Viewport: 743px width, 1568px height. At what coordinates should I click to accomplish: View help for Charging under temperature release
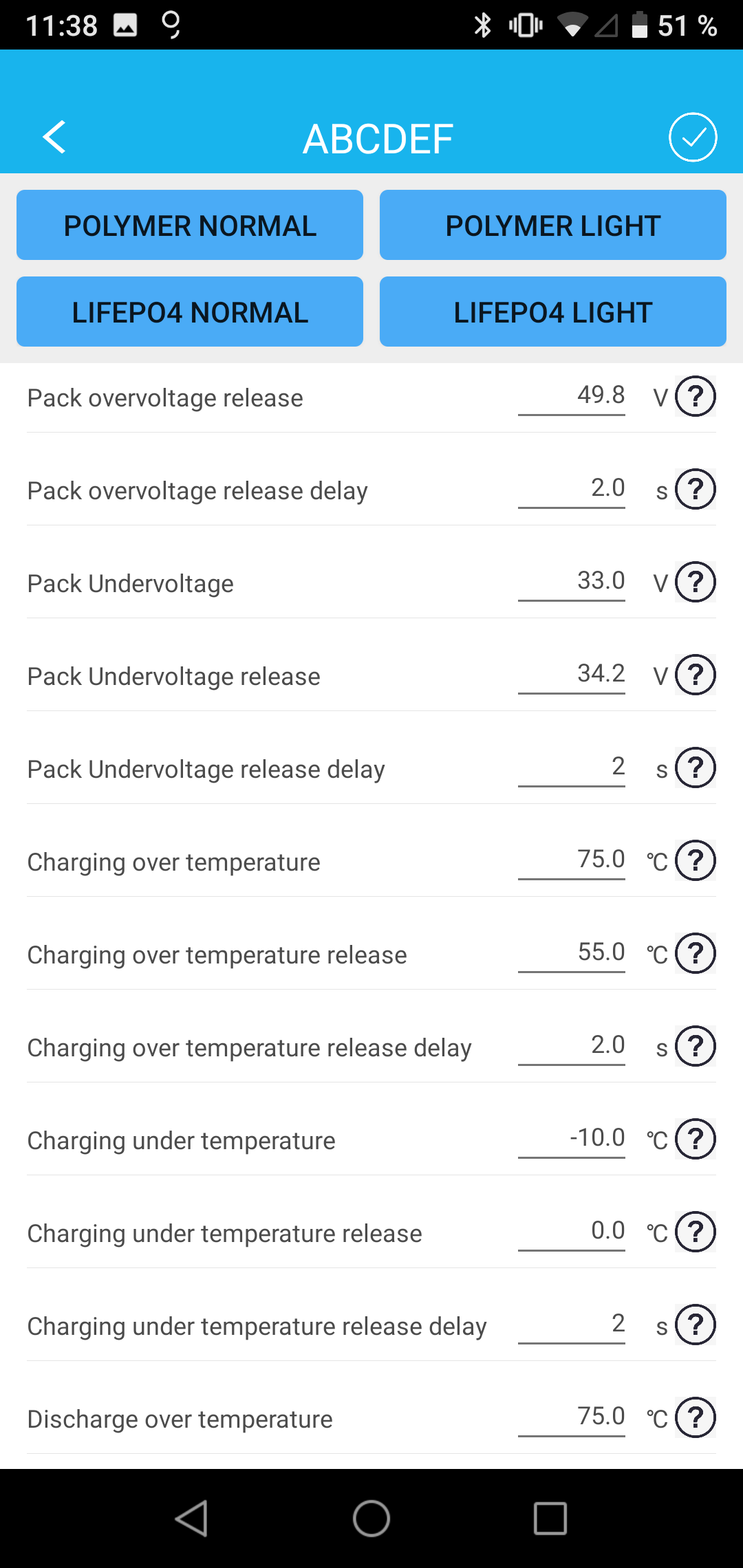(x=696, y=1232)
